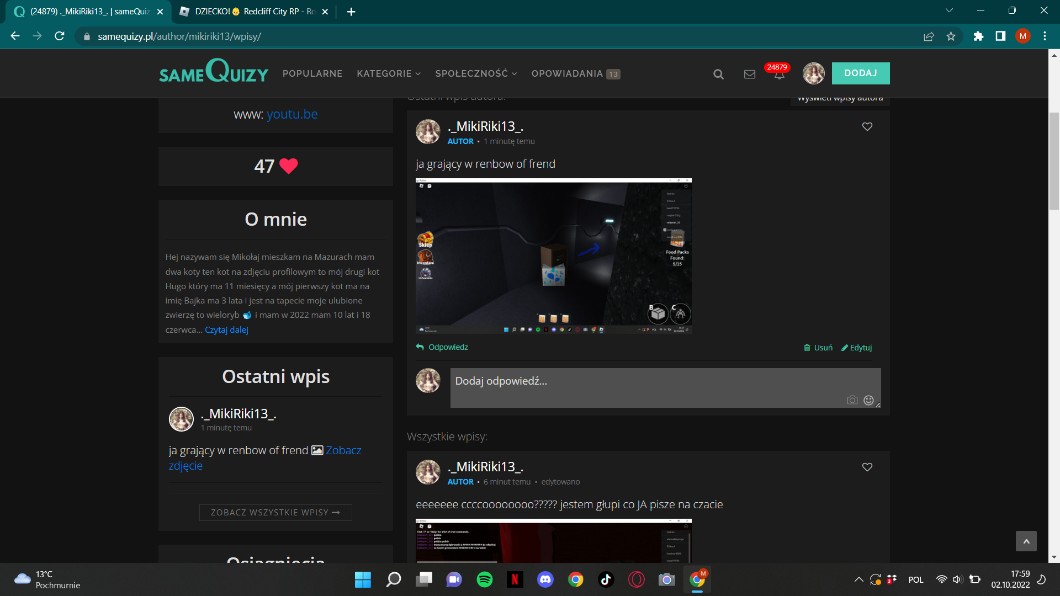Open Spotify from the taskbar

pos(484,579)
